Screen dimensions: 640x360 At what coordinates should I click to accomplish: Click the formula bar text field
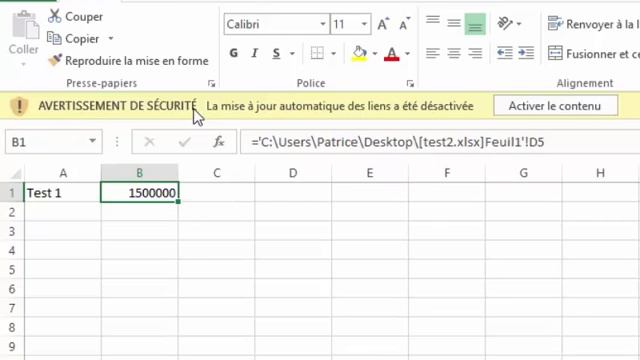click(x=440, y=142)
